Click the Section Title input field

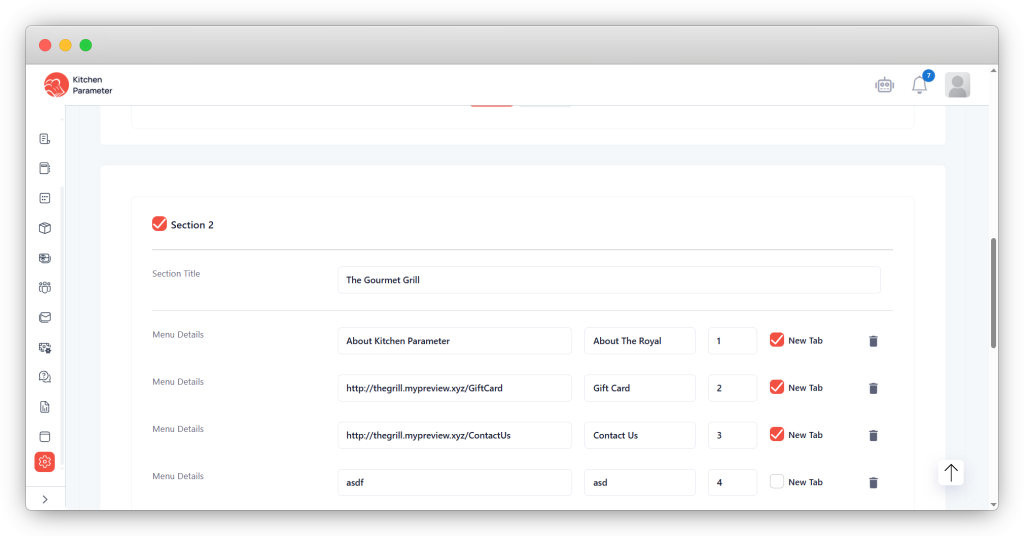pyautogui.click(x=608, y=280)
